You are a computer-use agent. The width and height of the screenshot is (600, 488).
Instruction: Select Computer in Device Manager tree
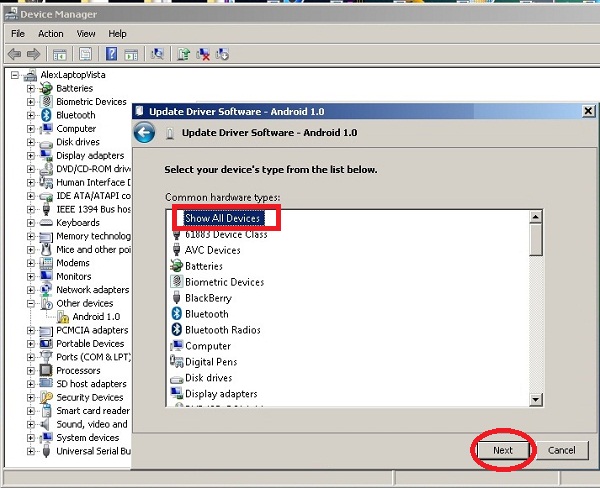[x=76, y=129]
